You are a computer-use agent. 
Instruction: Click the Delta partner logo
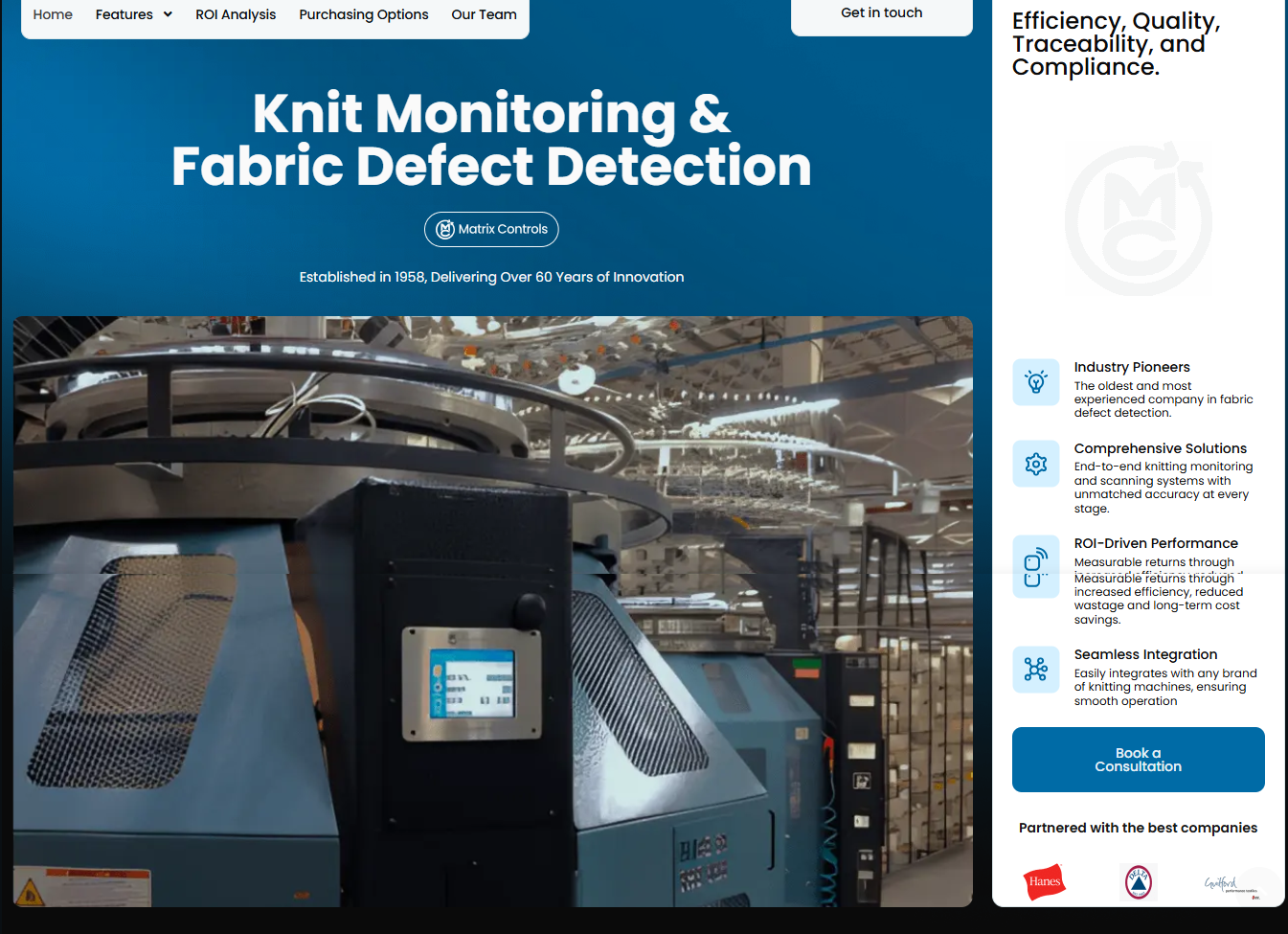[1138, 881]
